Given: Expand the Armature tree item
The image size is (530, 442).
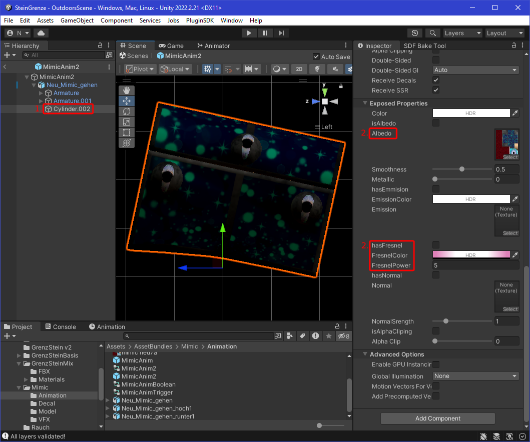Looking at the screenshot, I should click(x=41, y=93).
